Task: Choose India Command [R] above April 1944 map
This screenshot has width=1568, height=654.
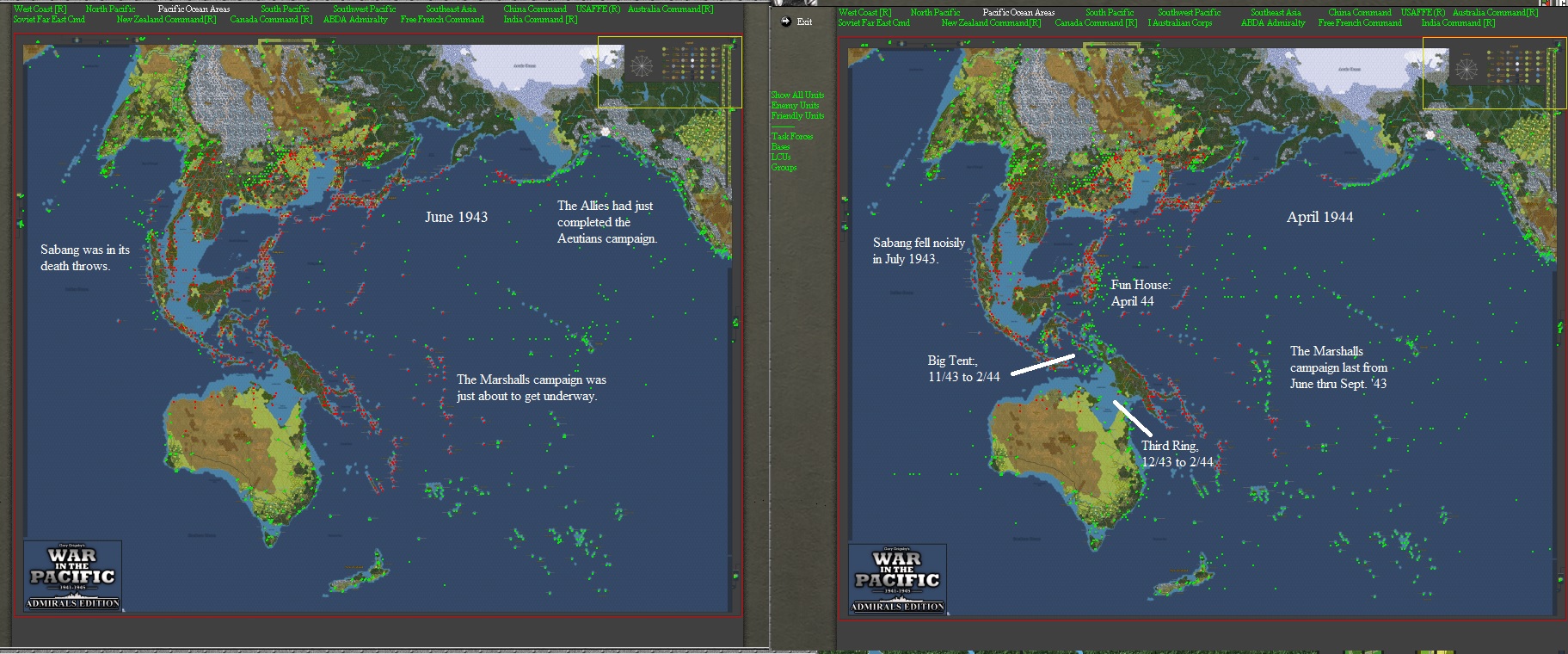Action: point(1458,23)
